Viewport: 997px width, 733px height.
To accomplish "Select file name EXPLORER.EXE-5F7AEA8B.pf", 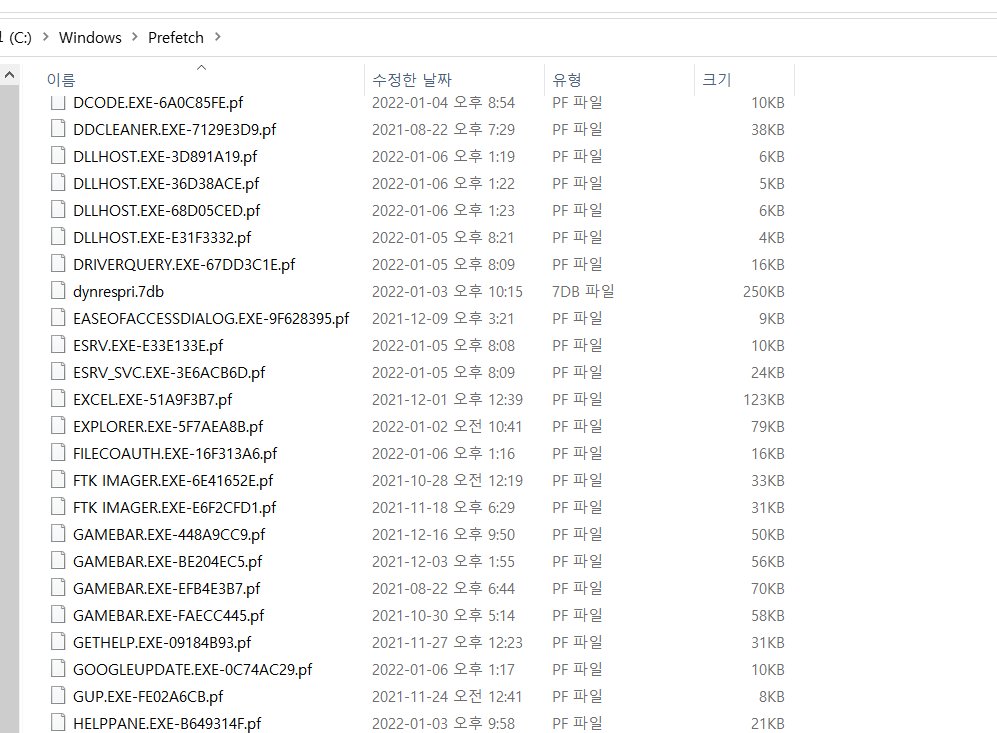I will pyautogui.click(x=168, y=427).
